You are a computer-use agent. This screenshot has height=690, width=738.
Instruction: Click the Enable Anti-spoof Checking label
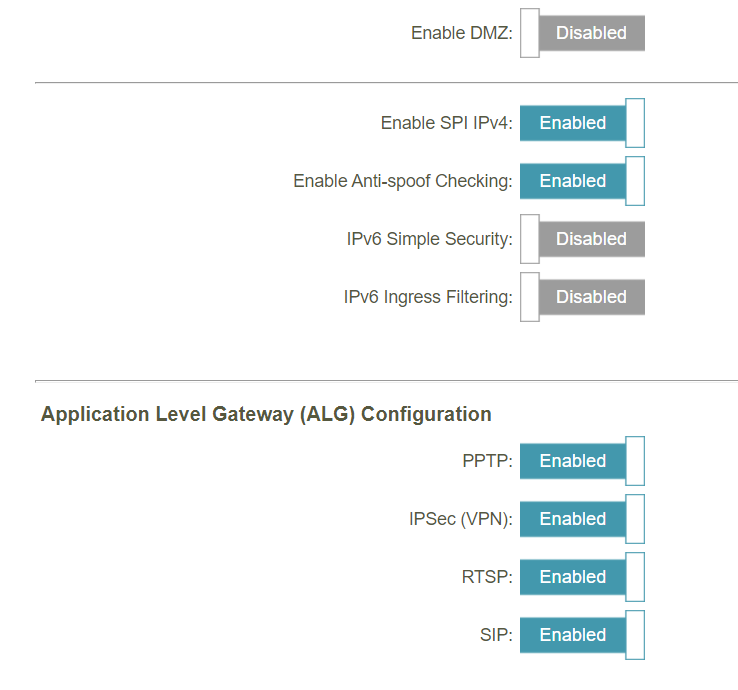pyautogui.click(x=403, y=181)
